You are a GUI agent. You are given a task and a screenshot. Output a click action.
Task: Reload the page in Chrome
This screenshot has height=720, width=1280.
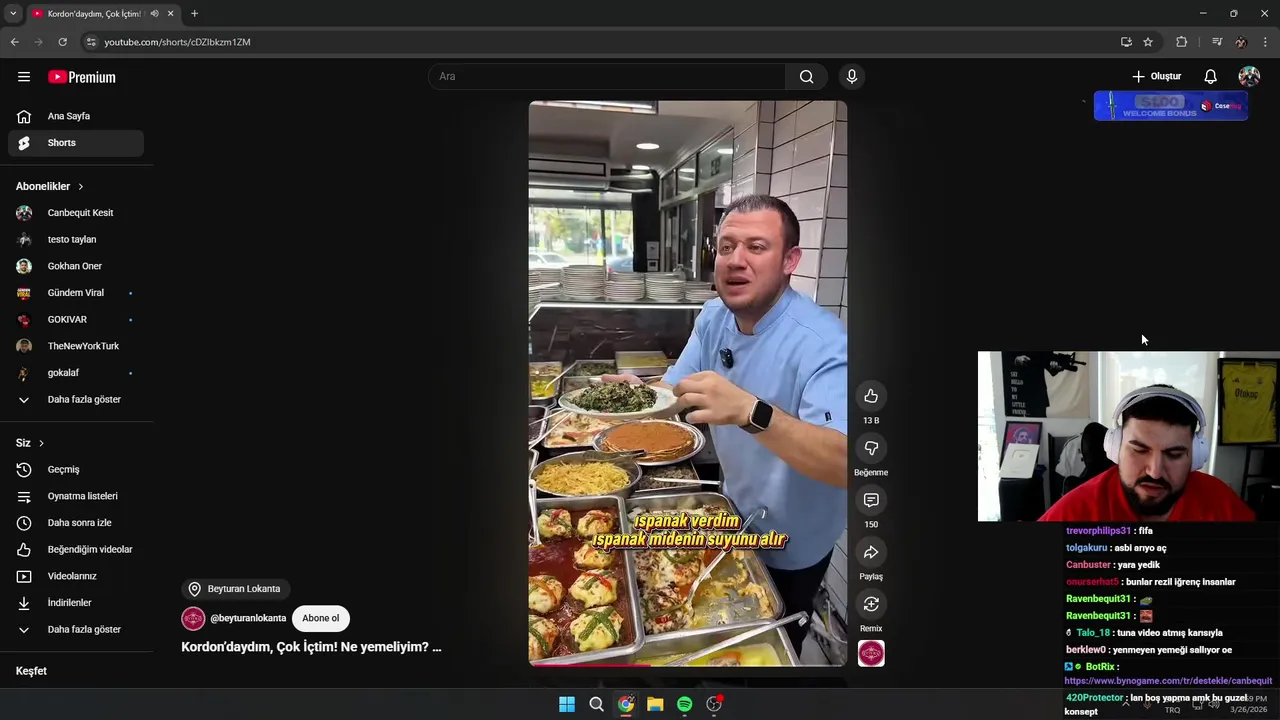[62, 42]
